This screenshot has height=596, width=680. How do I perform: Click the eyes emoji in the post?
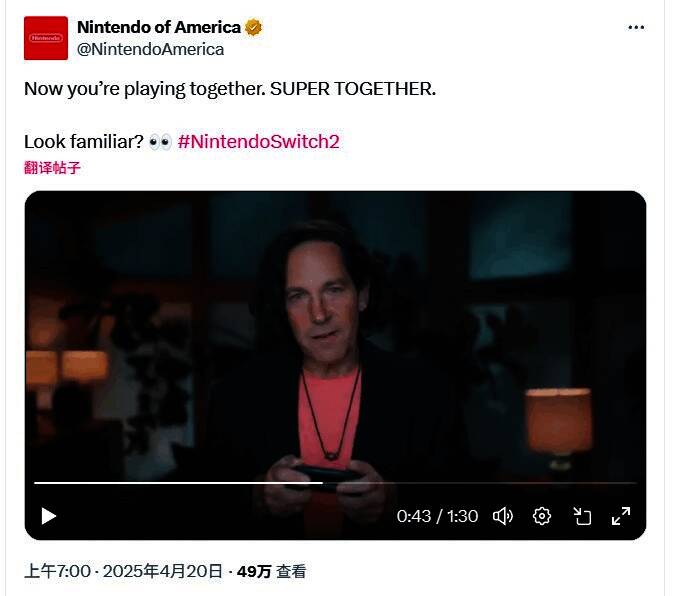(160, 141)
